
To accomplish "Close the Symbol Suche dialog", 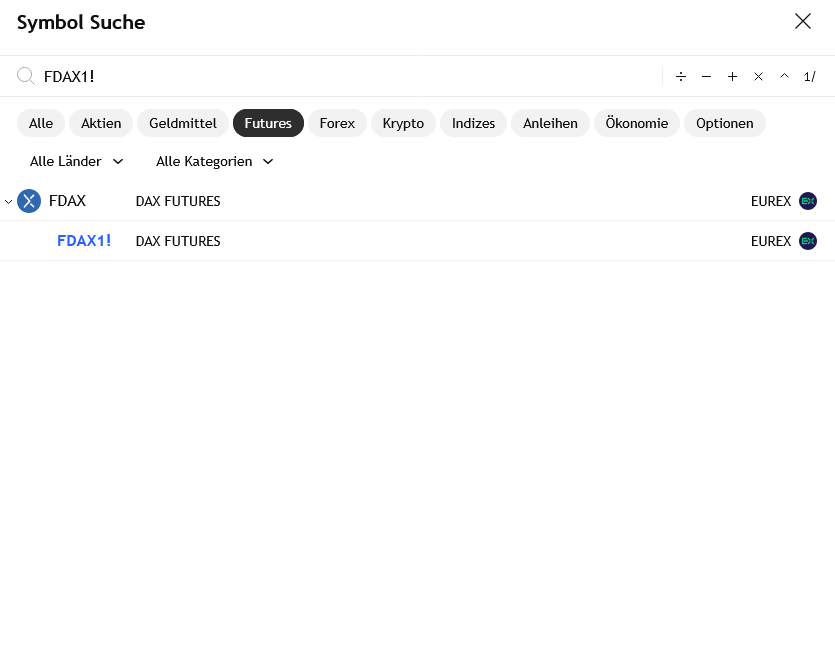I will pyautogui.click(x=802, y=21).
